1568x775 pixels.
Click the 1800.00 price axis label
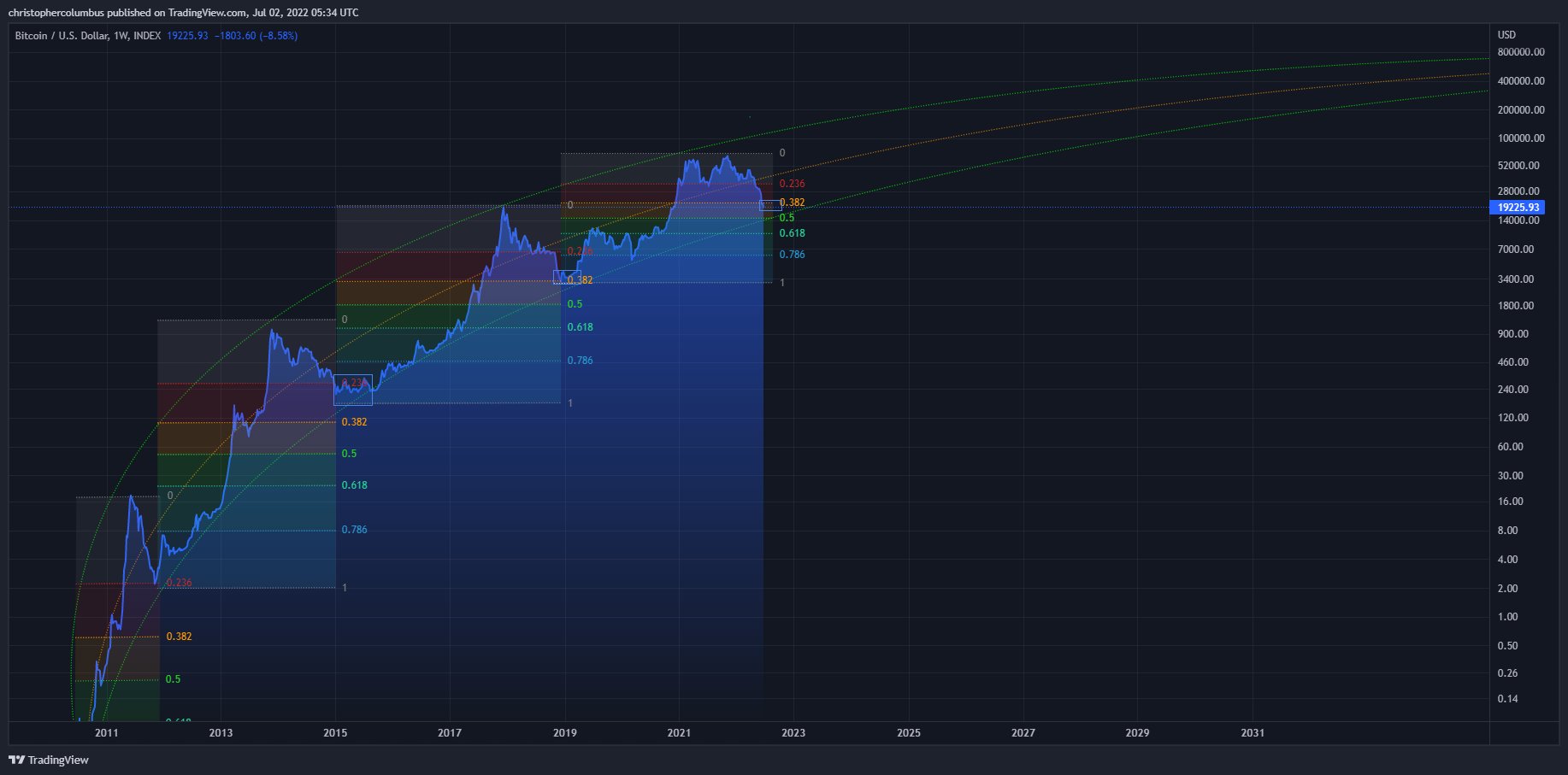click(1516, 306)
